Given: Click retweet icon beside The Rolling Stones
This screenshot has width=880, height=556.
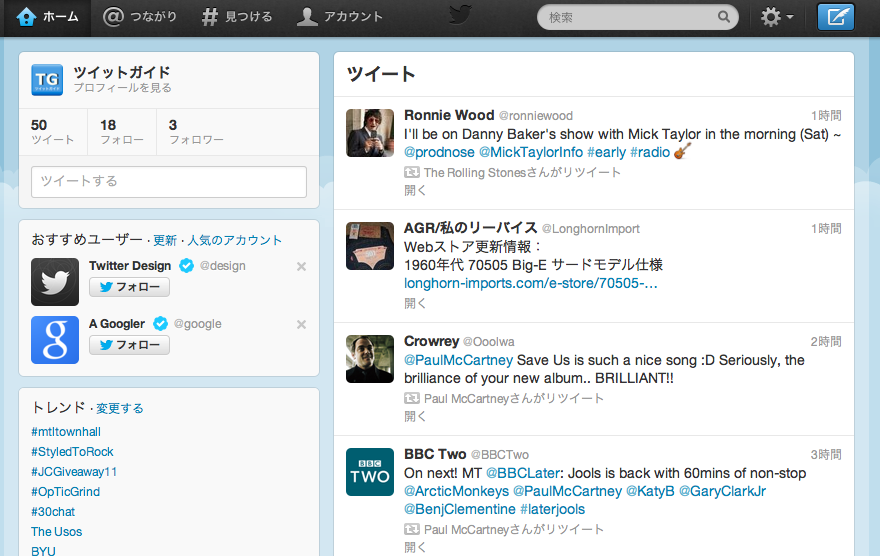Looking at the screenshot, I should [411, 172].
